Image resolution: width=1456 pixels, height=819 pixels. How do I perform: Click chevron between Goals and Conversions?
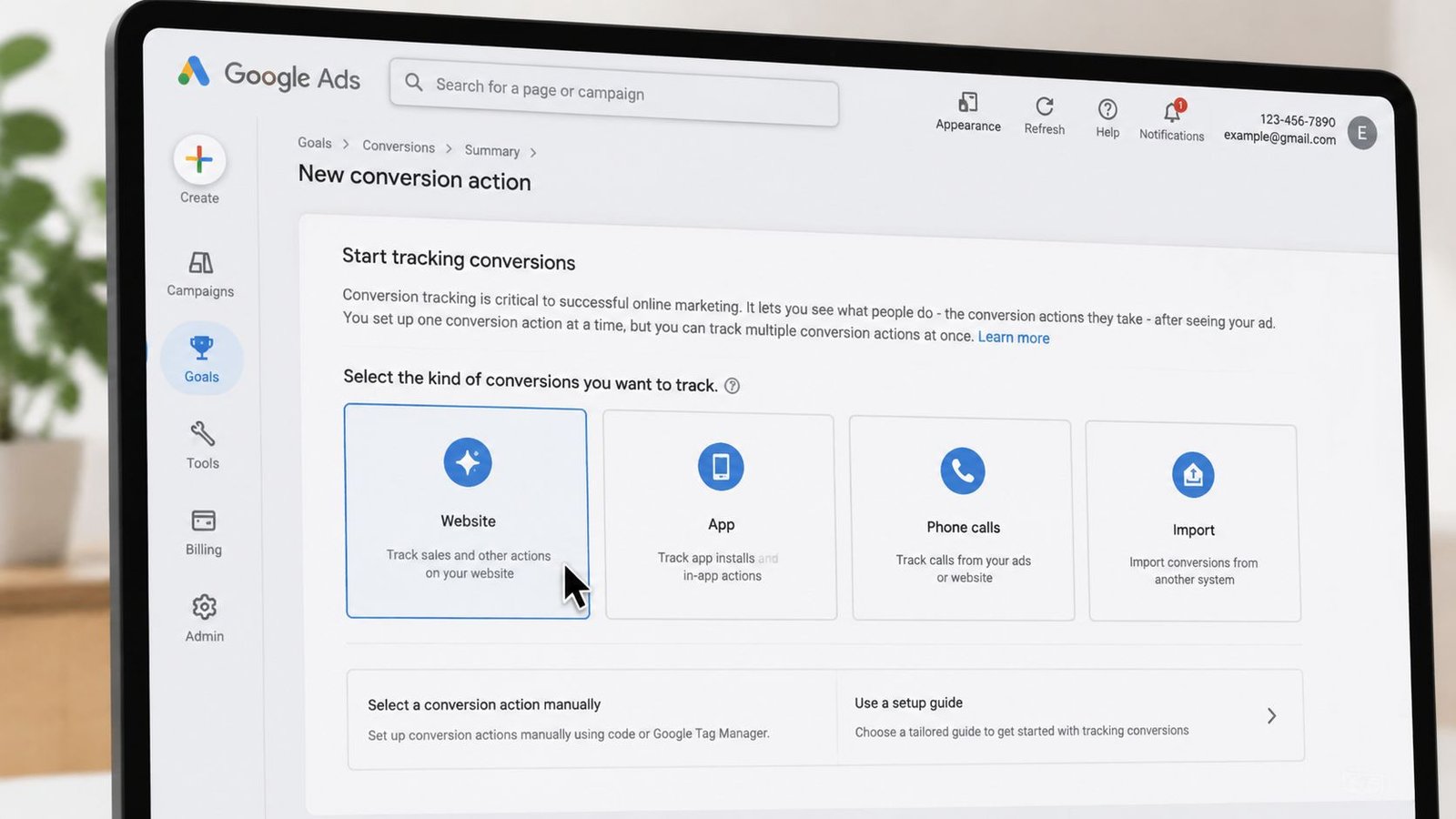[x=346, y=144]
